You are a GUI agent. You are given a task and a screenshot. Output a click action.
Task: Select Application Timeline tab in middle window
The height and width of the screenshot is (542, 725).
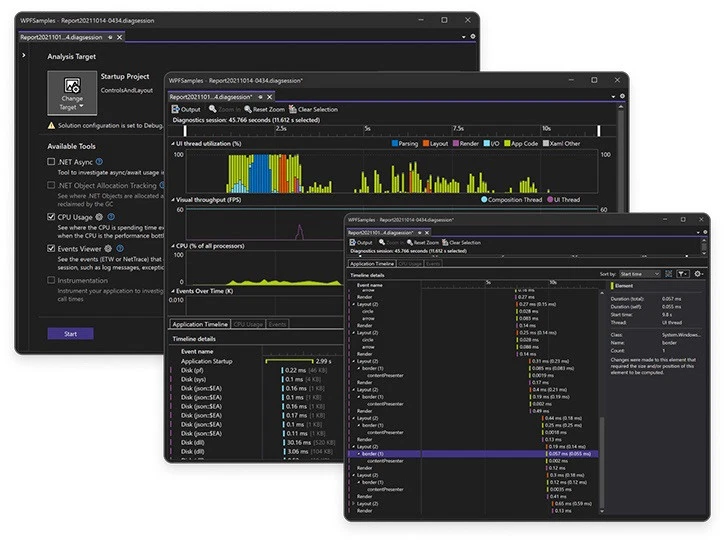point(200,324)
